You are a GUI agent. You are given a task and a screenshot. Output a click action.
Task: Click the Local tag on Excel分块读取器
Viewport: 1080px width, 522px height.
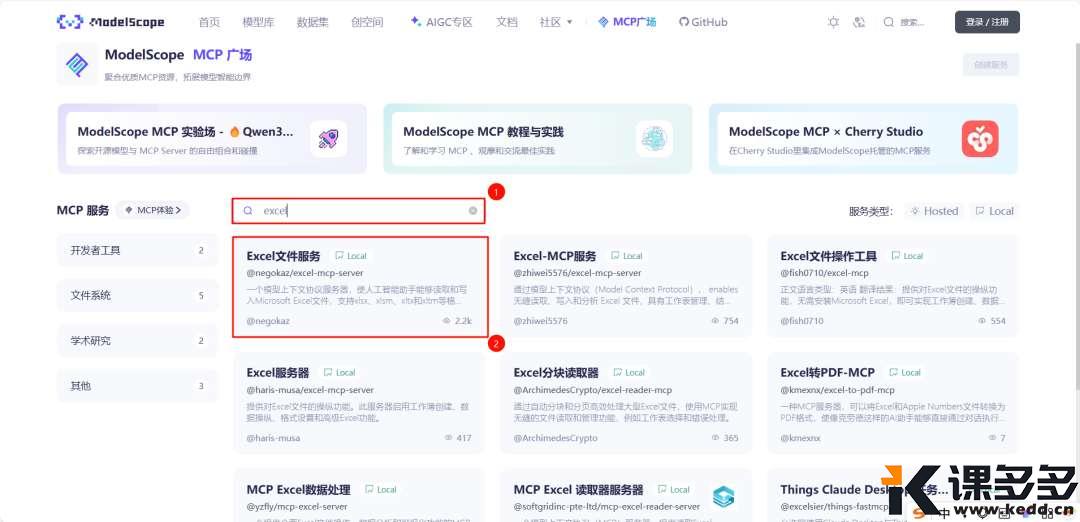[x=629, y=373]
